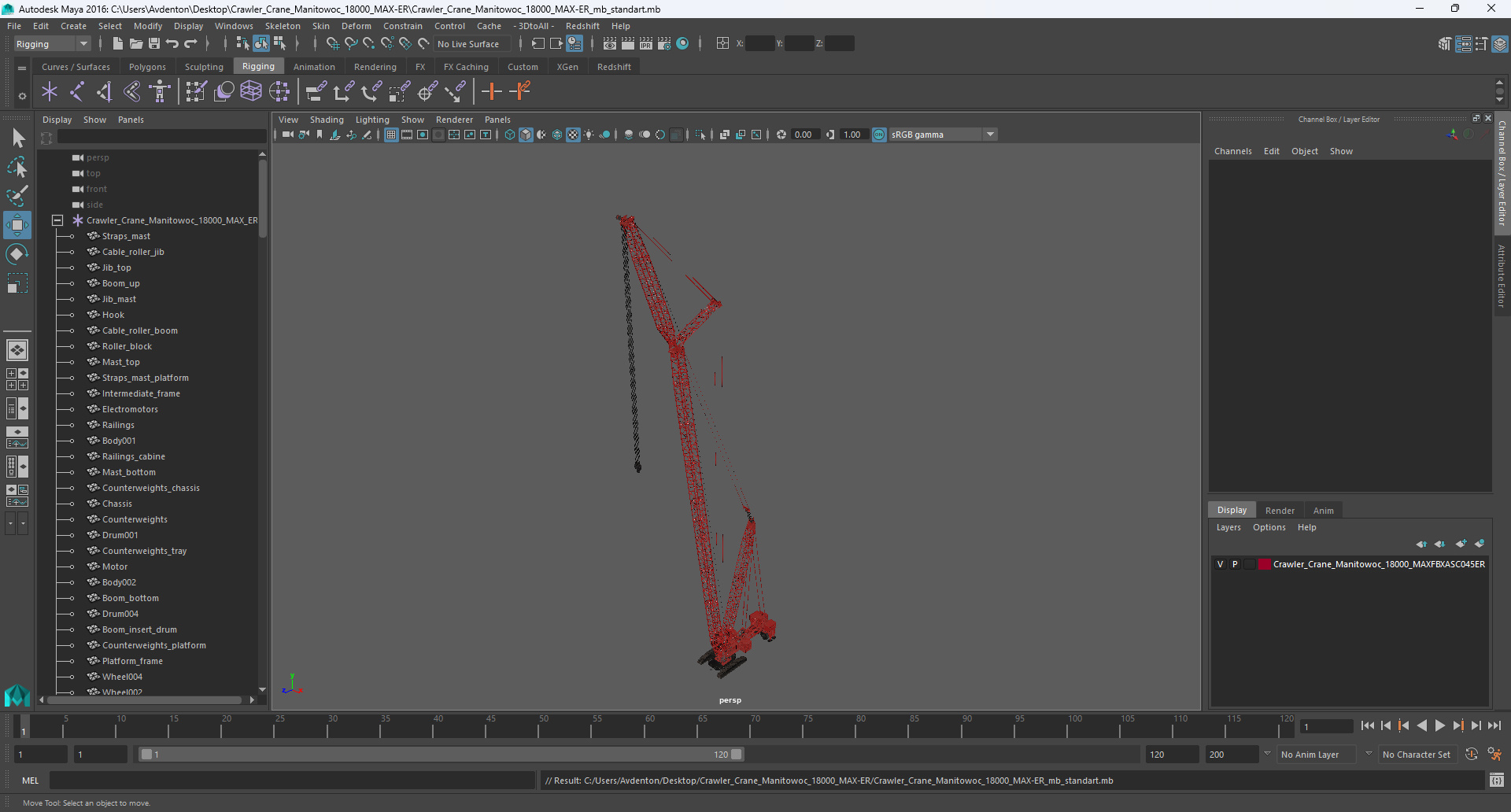Pick the Paint Selection tool

17,195
